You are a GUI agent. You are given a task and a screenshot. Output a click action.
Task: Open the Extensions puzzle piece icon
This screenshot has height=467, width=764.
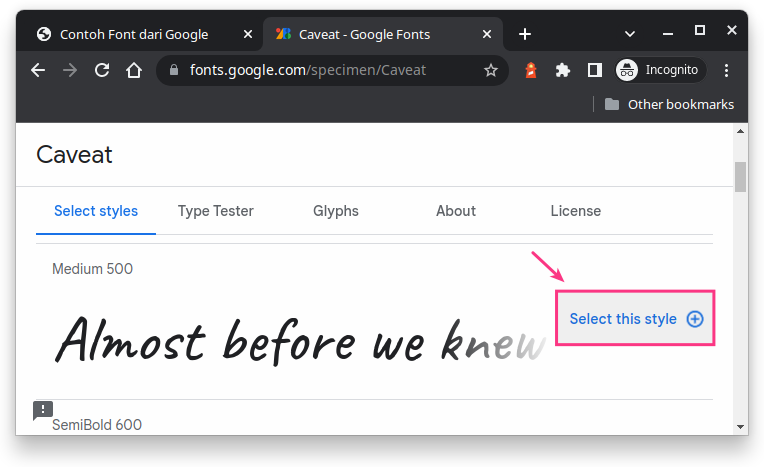tap(563, 70)
